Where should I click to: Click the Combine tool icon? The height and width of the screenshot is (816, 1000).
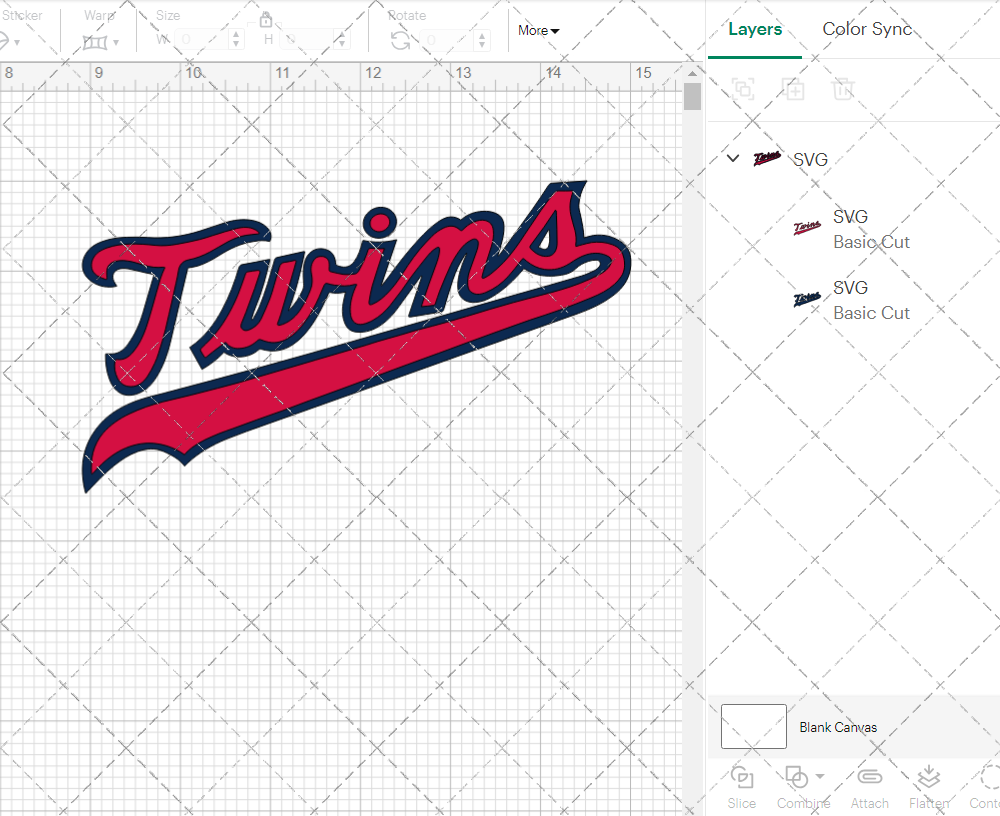[x=796, y=778]
